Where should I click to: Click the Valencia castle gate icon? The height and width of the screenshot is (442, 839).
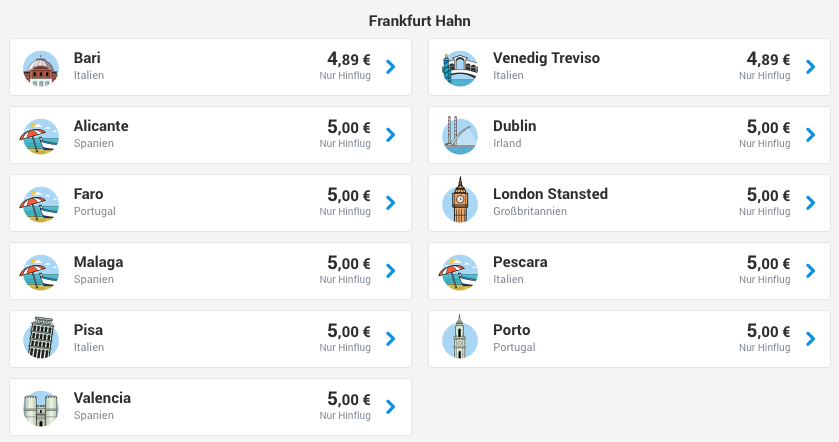pos(41,408)
